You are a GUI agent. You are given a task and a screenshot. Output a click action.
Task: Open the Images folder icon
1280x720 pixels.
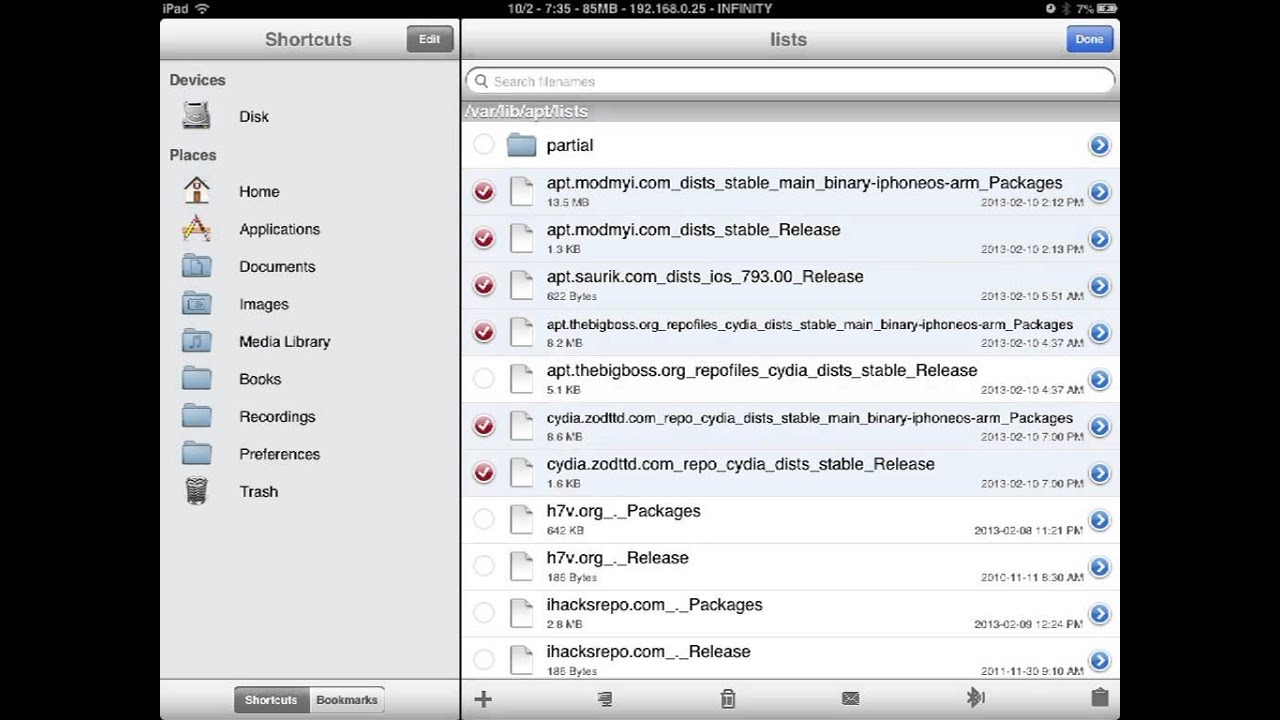[x=197, y=304]
